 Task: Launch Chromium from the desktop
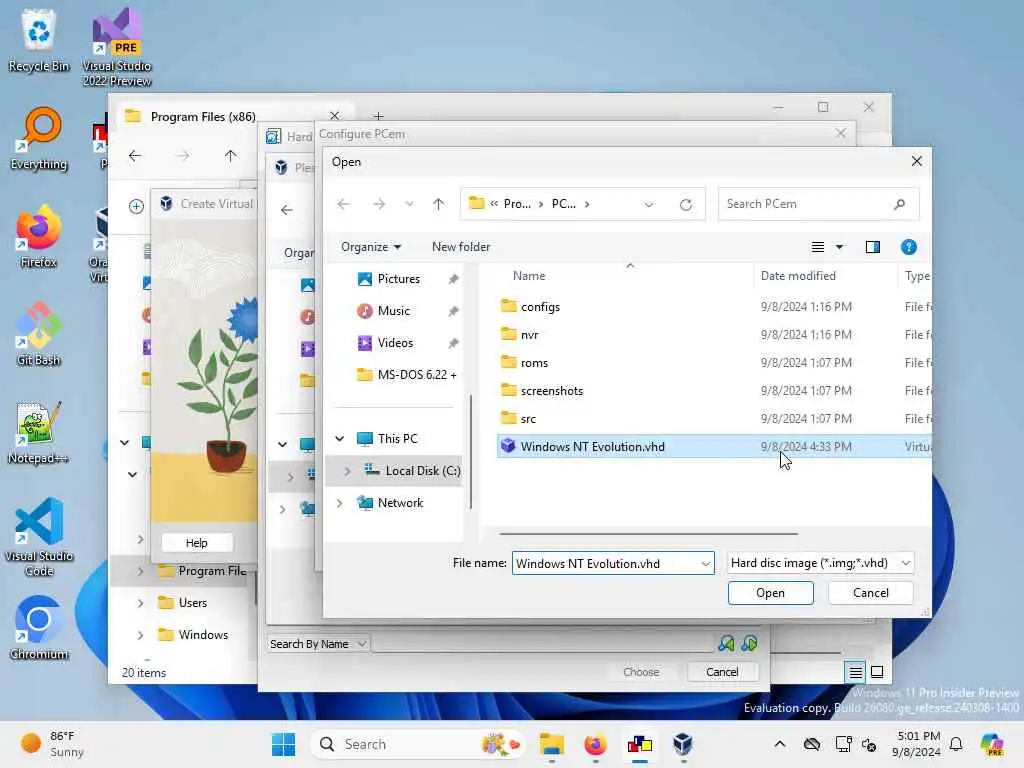click(x=39, y=628)
